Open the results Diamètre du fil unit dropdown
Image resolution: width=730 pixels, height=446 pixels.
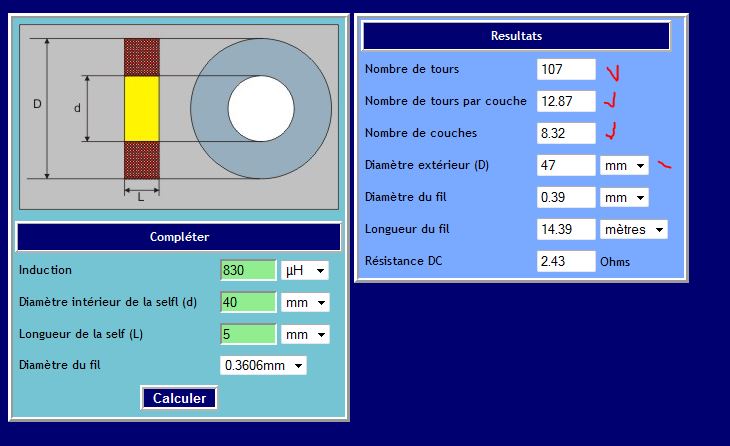[624, 197]
